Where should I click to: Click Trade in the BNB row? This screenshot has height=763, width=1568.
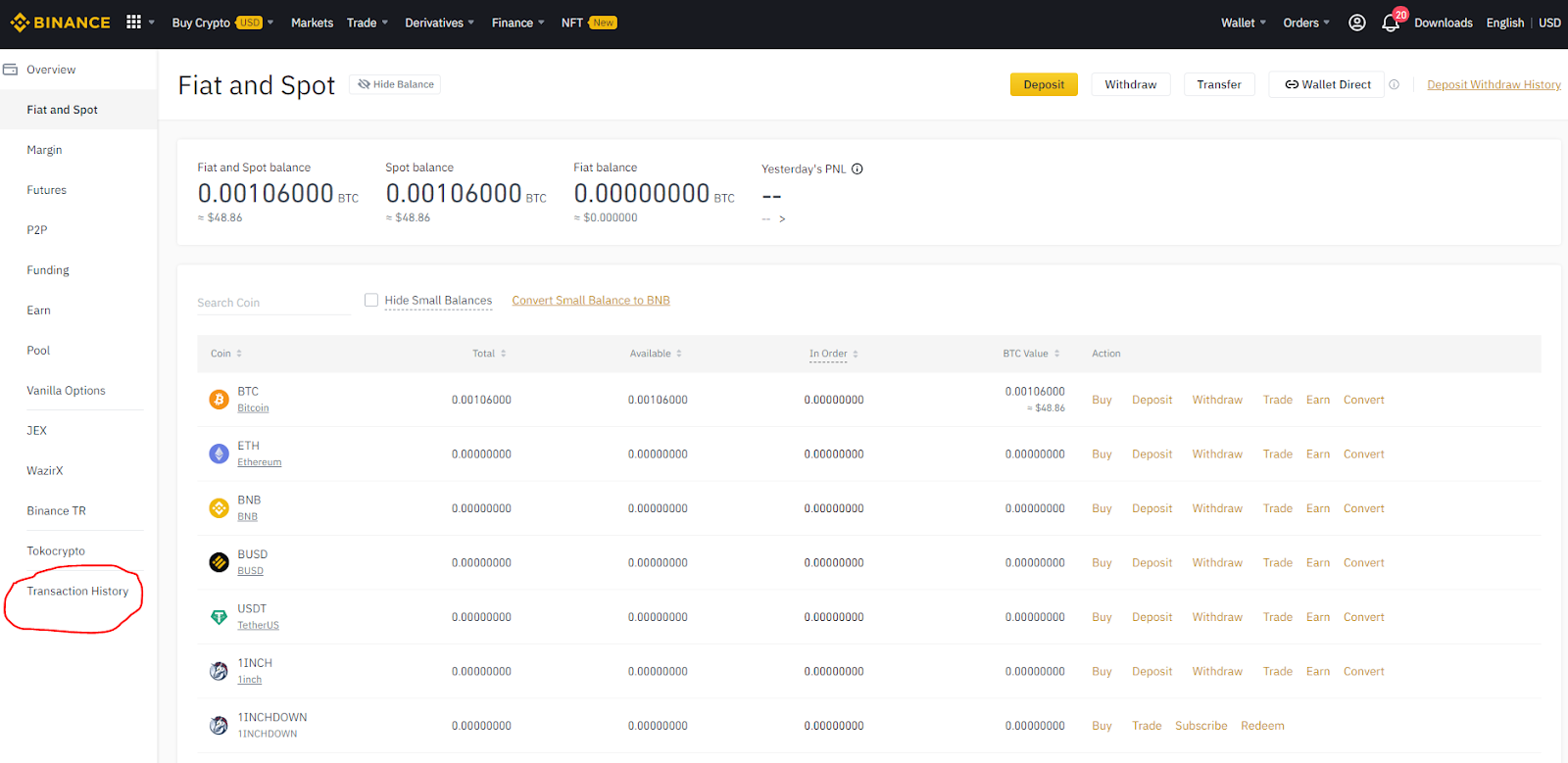click(1277, 508)
